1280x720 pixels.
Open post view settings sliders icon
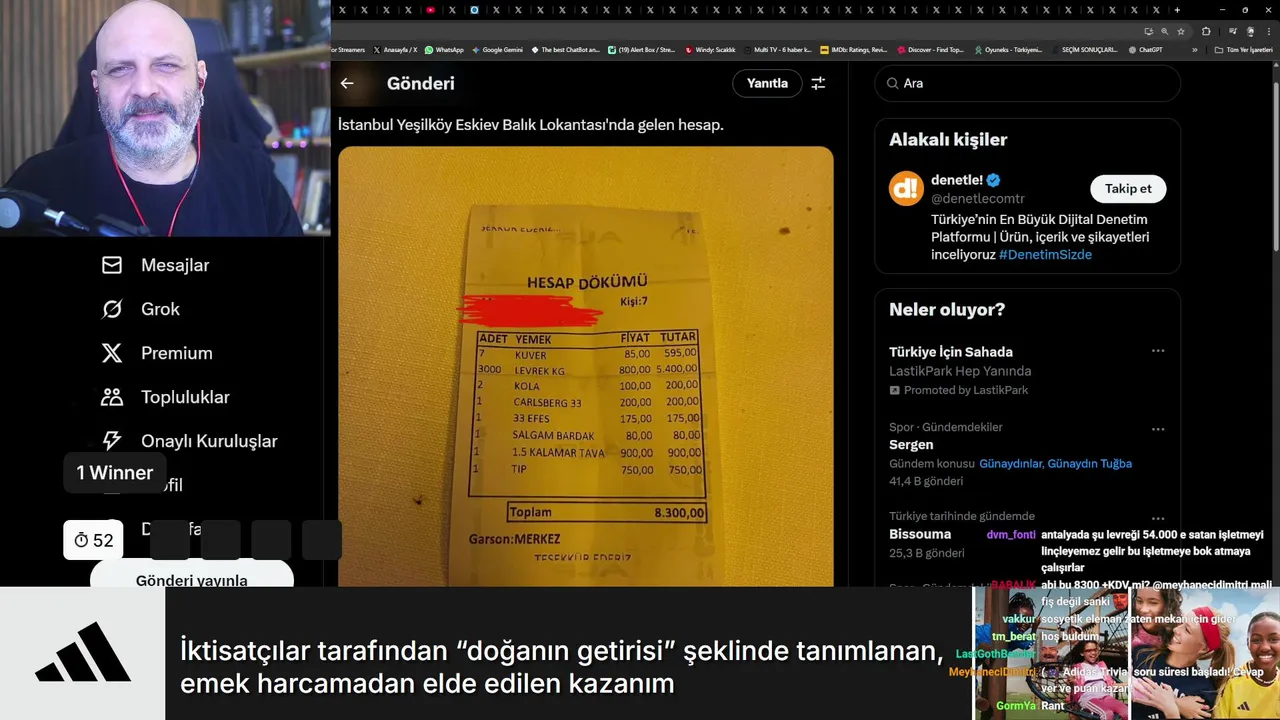point(818,83)
